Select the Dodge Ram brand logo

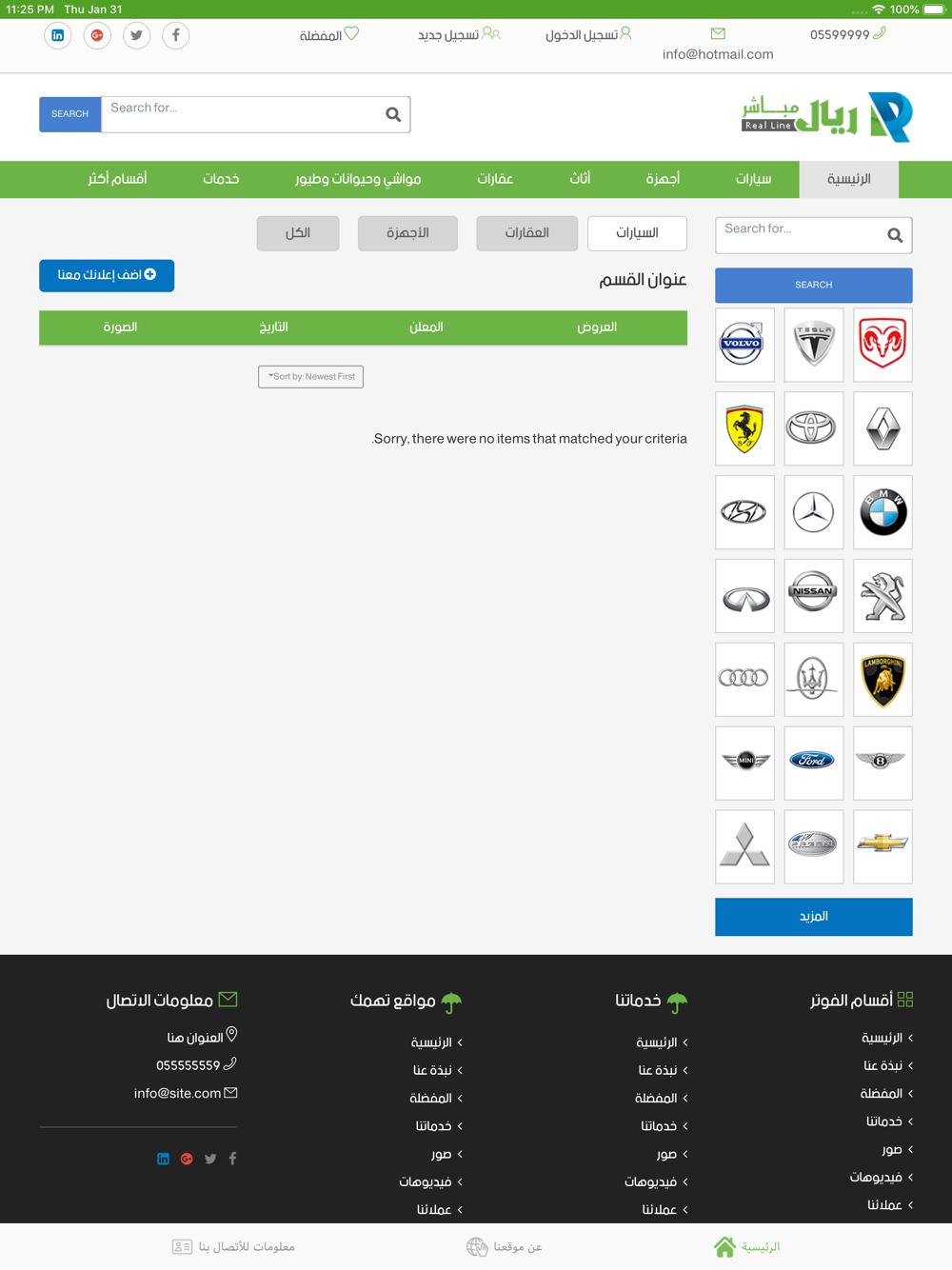(883, 345)
